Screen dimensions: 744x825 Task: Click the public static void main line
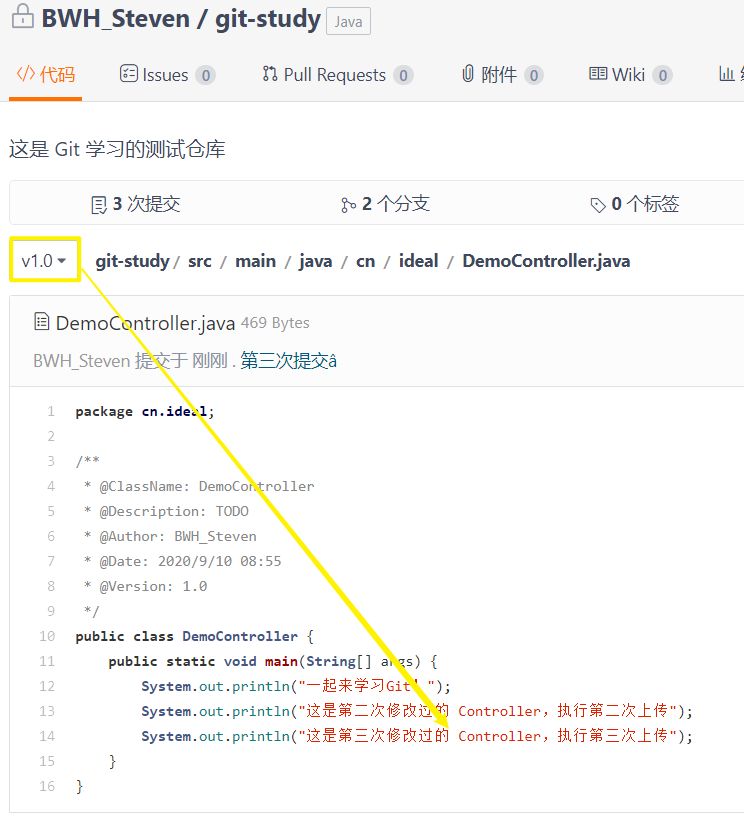(x=273, y=661)
